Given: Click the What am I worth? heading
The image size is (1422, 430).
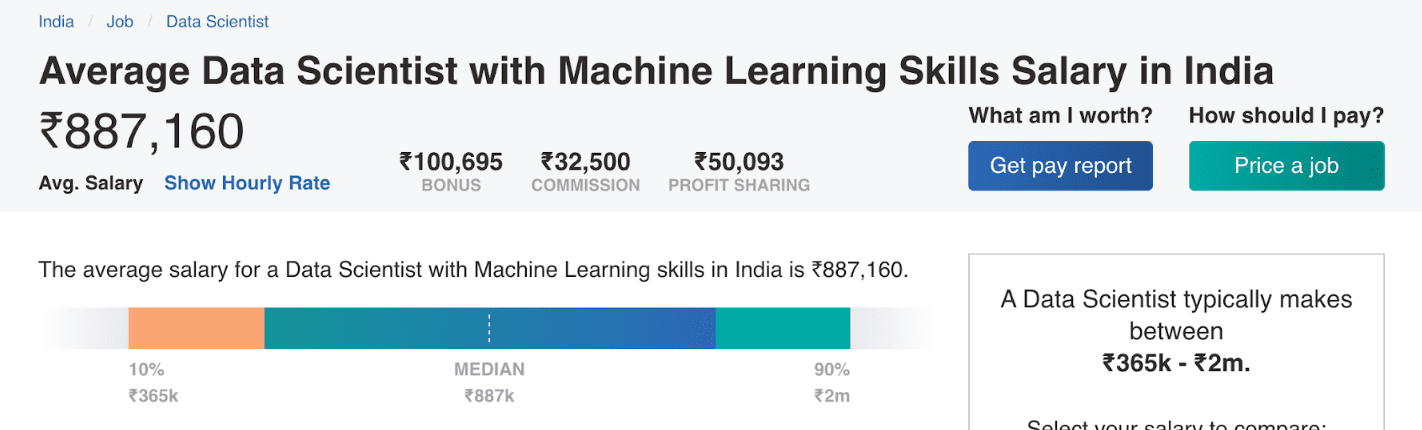Looking at the screenshot, I should tap(1060, 116).
